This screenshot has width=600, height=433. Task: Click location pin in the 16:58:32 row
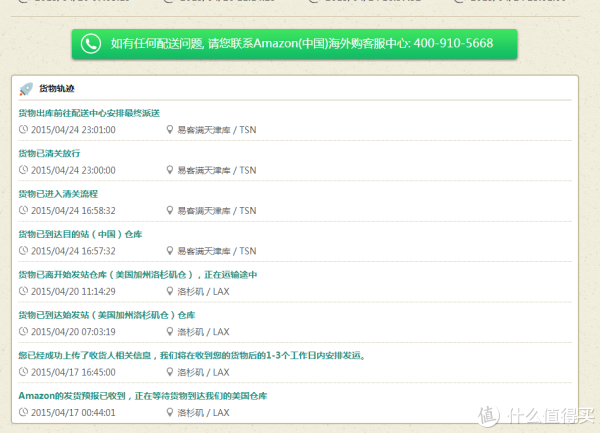pyautogui.click(x=170, y=210)
